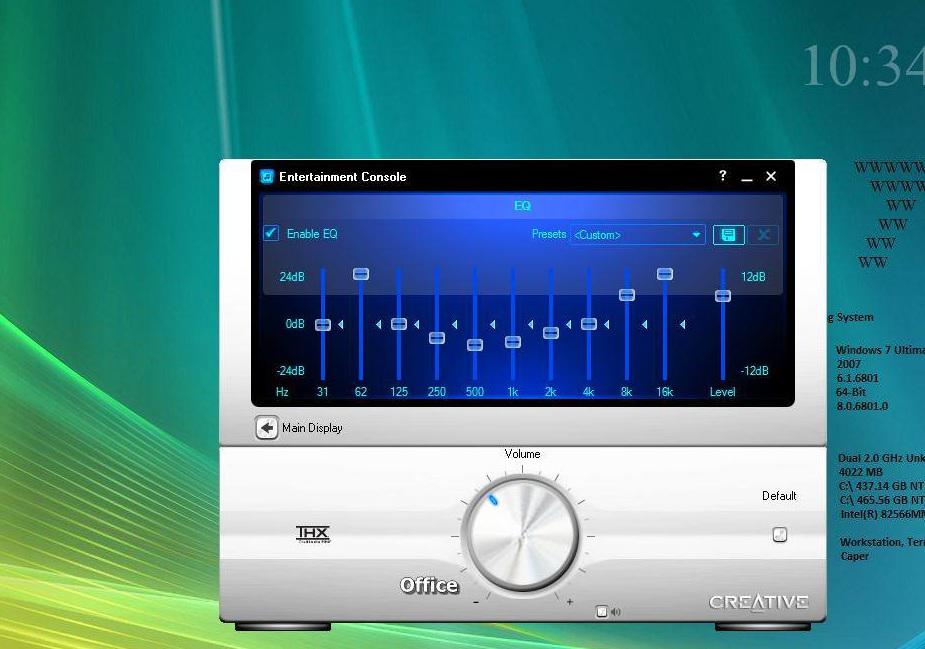Click the EQ panel heading
The height and width of the screenshot is (649, 925).
point(522,206)
